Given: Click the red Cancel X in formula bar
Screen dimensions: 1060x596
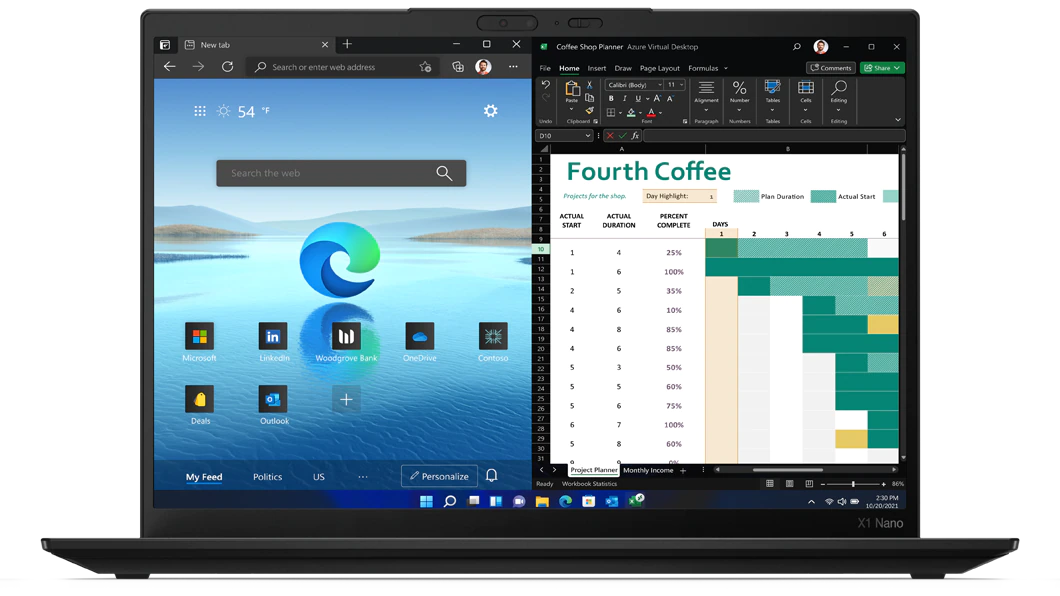Looking at the screenshot, I should point(610,136).
